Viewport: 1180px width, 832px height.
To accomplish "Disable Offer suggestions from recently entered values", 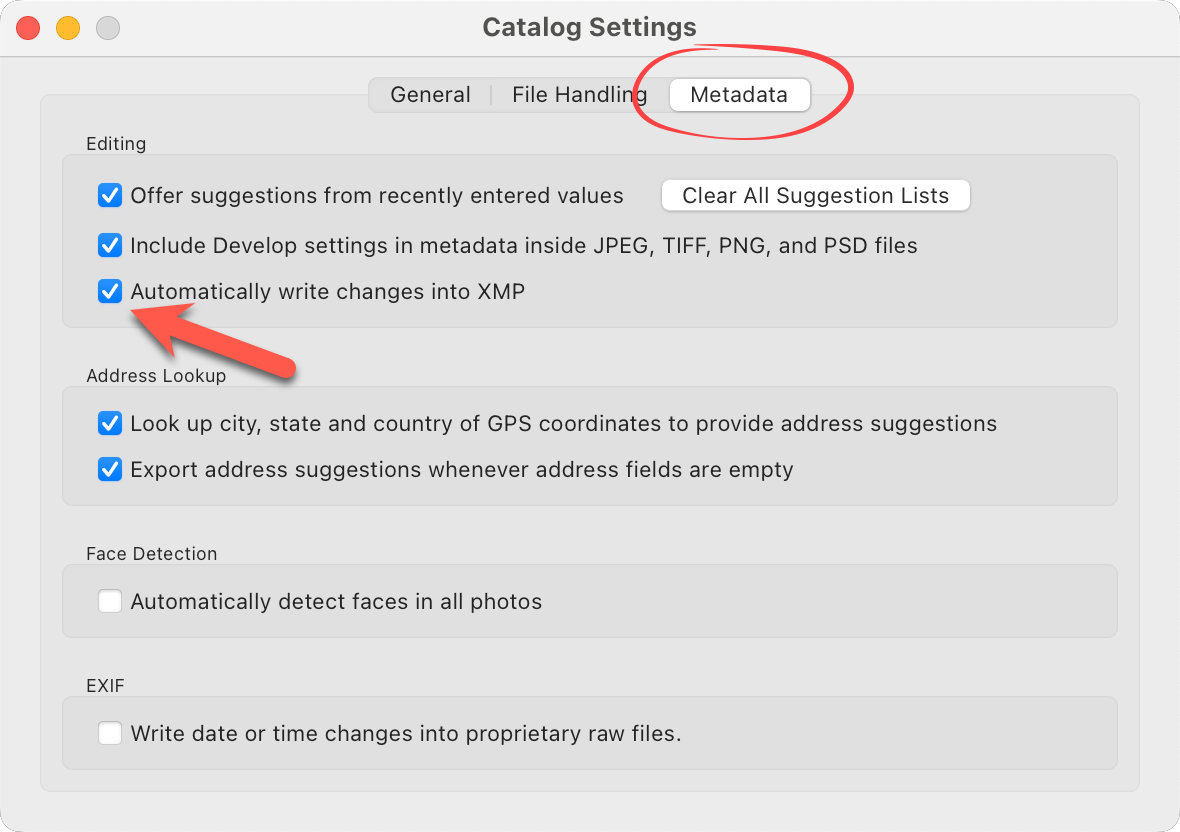I will click(110, 196).
